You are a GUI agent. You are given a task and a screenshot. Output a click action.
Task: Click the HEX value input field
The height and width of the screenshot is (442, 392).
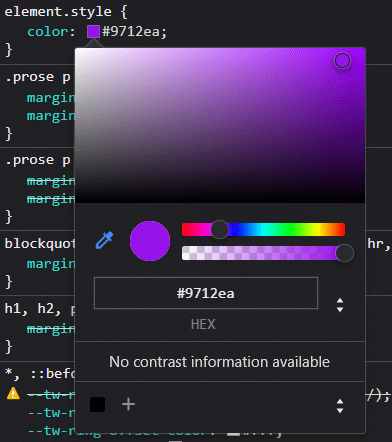[x=206, y=293]
